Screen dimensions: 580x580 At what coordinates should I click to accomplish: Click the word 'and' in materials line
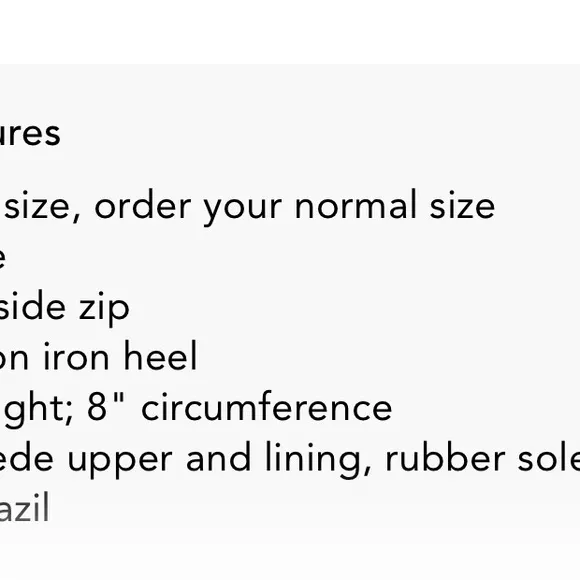(219, 457)
